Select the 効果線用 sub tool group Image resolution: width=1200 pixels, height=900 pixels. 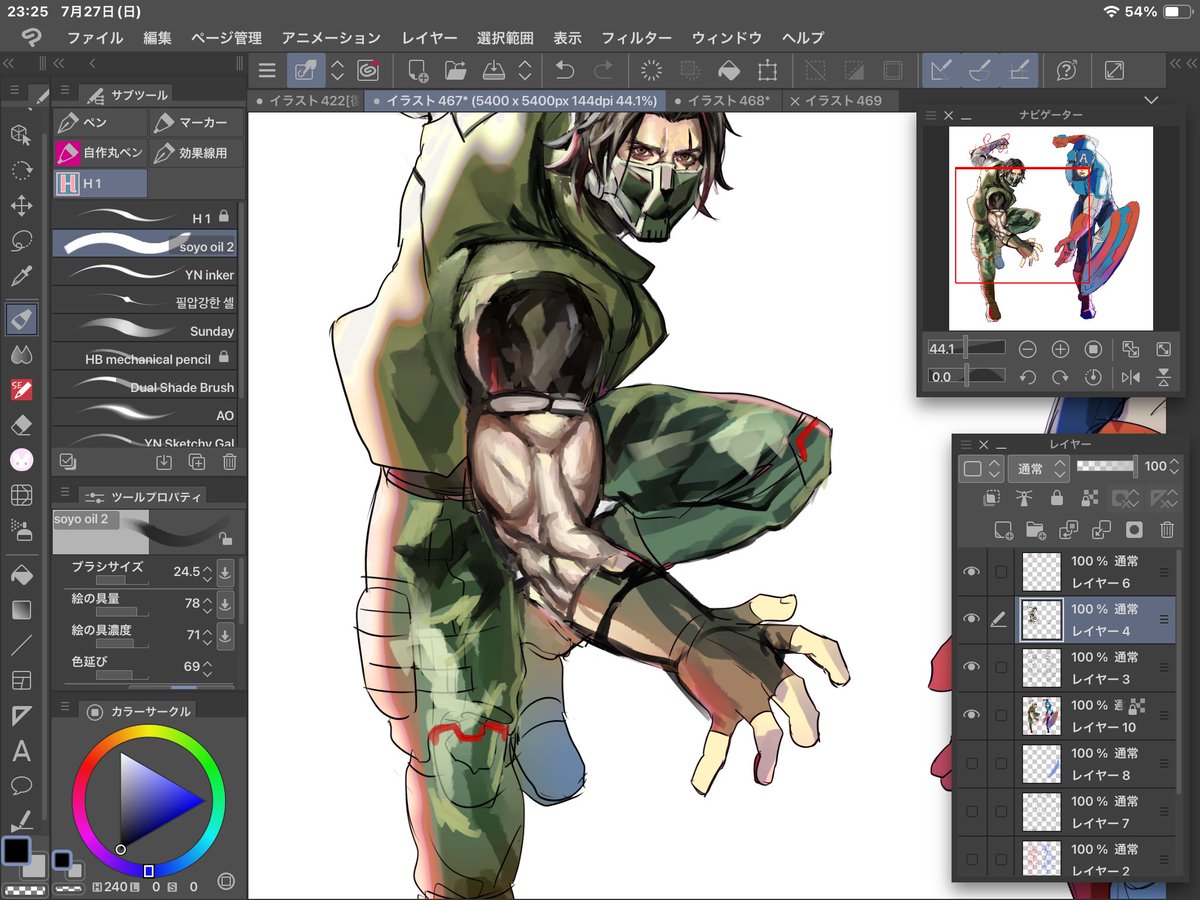coord(197,153)
